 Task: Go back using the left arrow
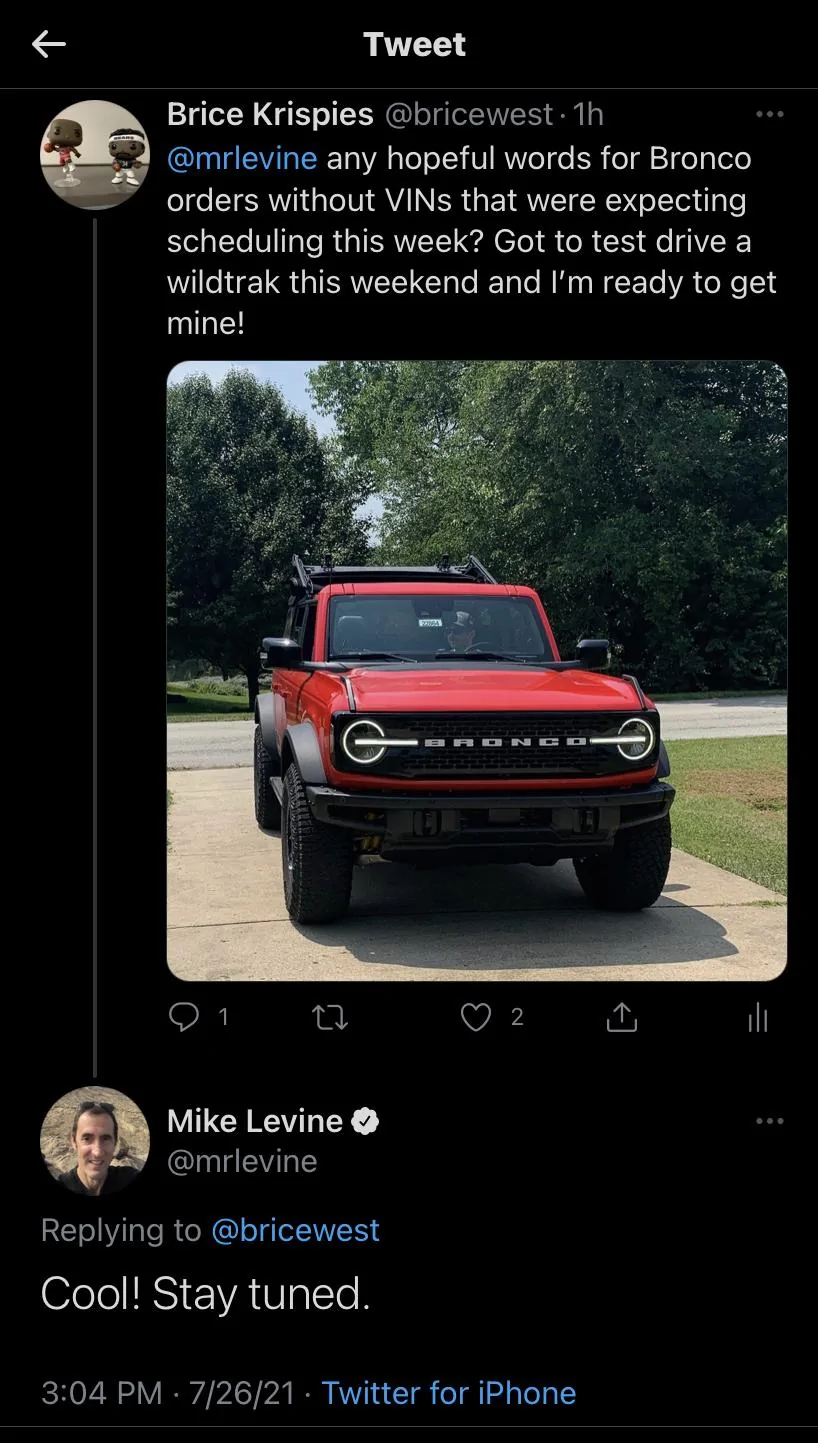[49, 44]
